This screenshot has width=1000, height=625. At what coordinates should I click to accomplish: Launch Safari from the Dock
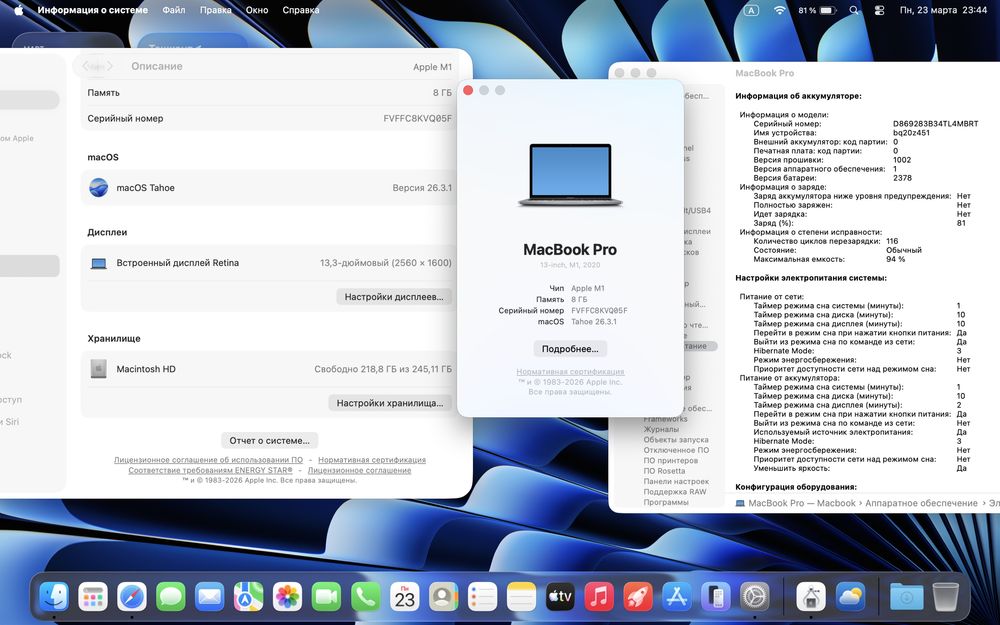coord(132,598)
